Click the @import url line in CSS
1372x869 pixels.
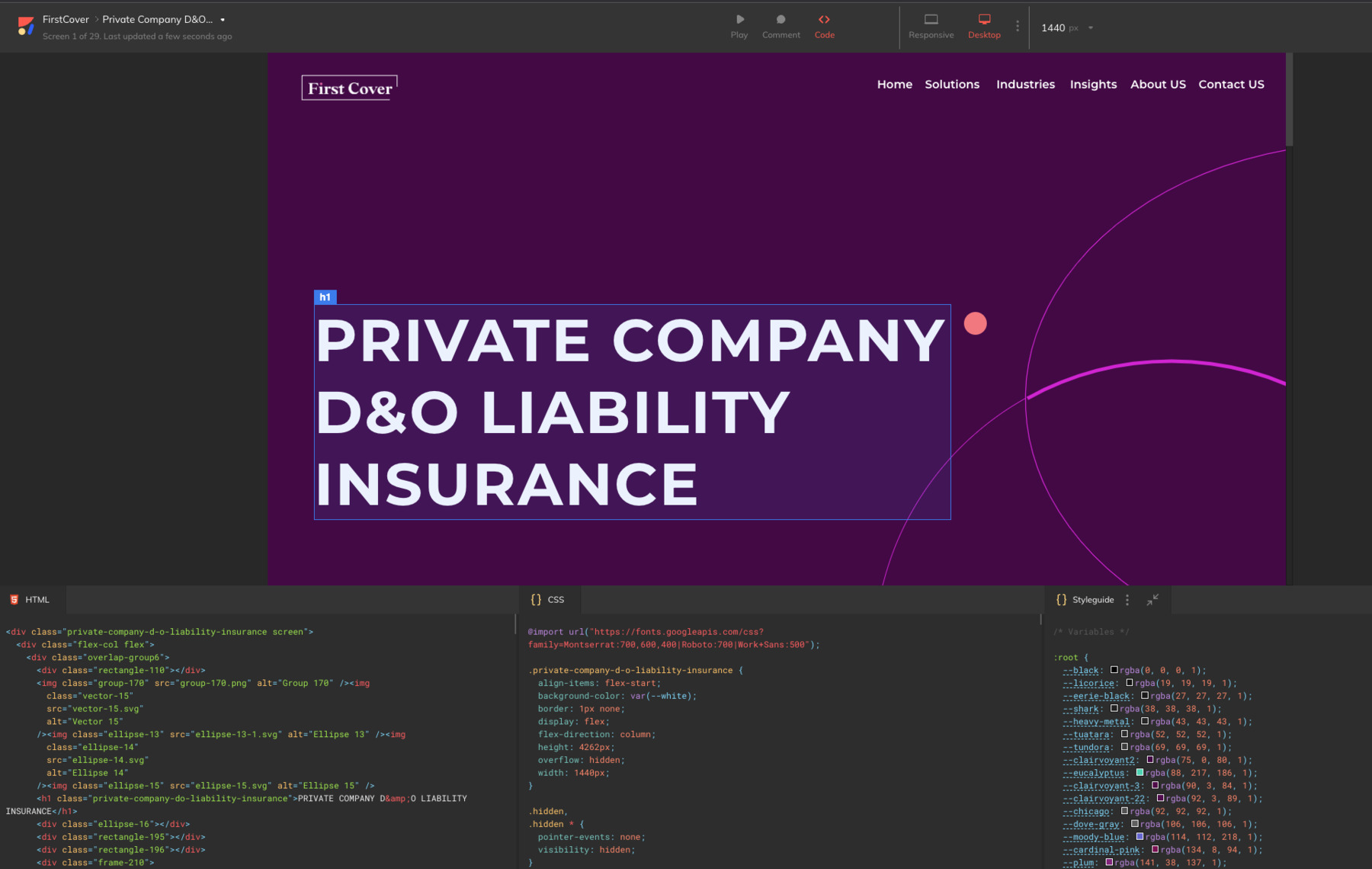(674, 638)
